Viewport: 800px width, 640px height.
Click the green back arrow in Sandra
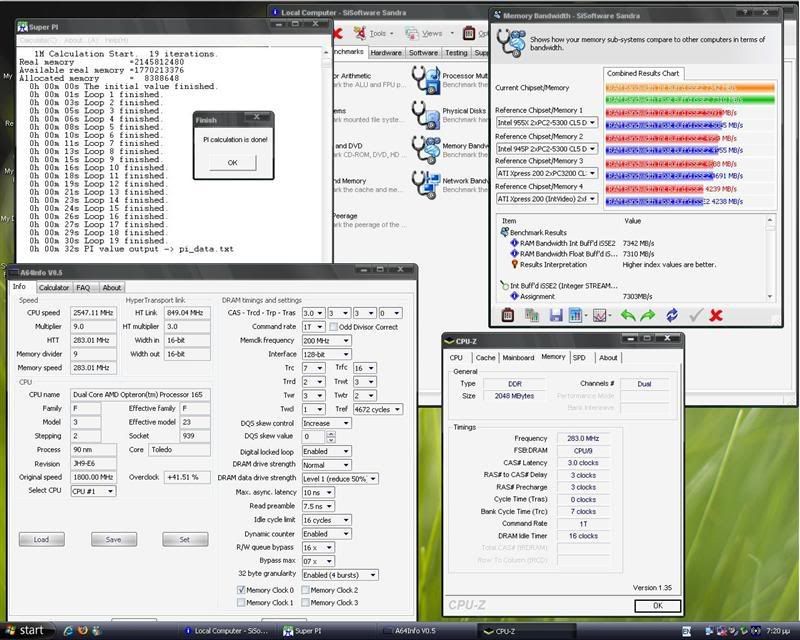pyautogui.click(x=628, y=315)
